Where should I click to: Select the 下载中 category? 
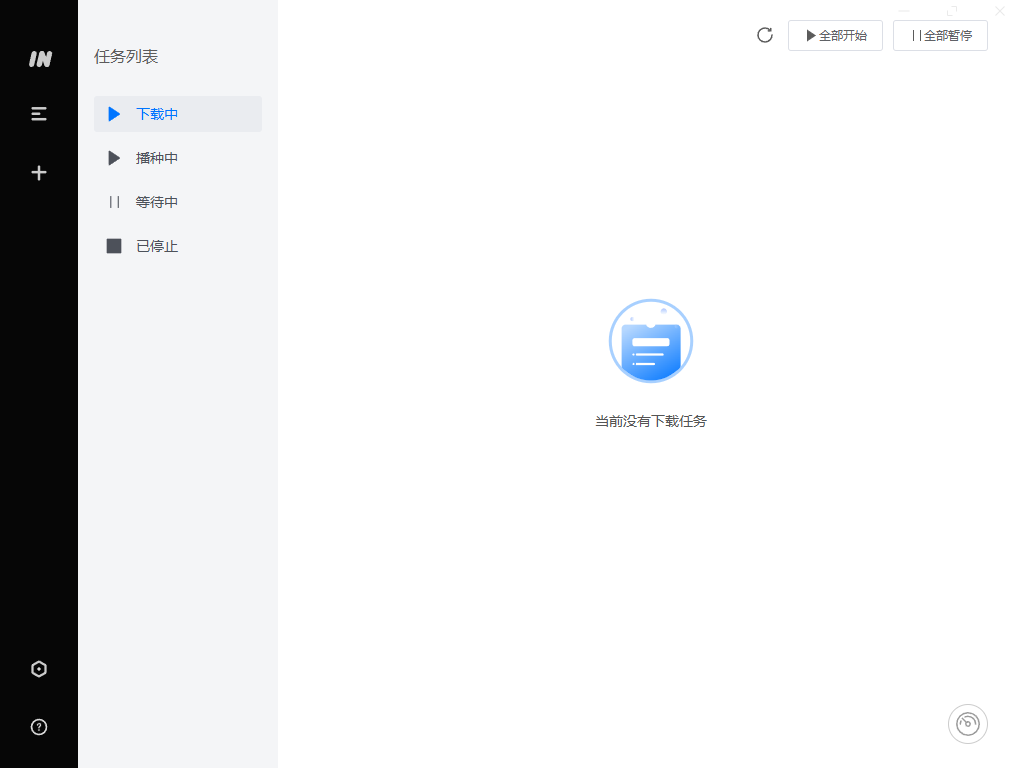(157, 114)
